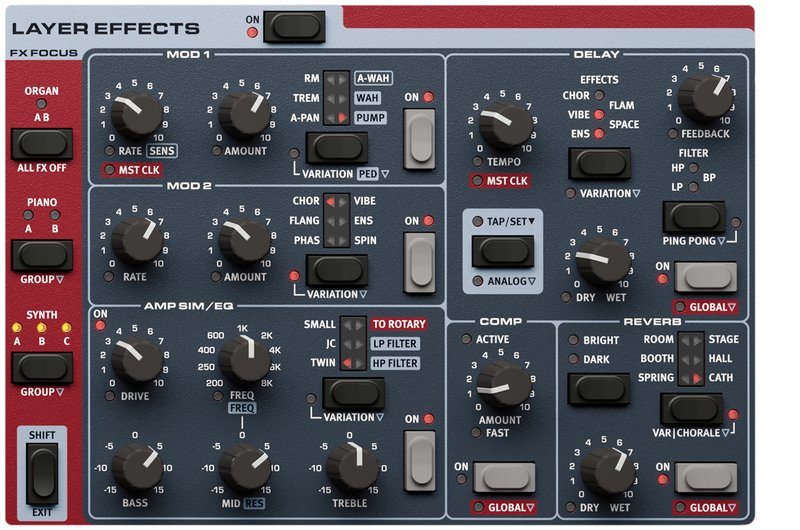Click the Reverb Var/Chorale type button
This screenshot has height=530, width=800.
click(x=691, y=409)
